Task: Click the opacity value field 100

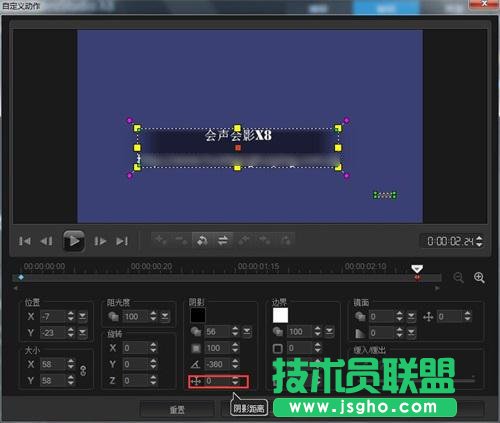Action: (x=136, y=316)
